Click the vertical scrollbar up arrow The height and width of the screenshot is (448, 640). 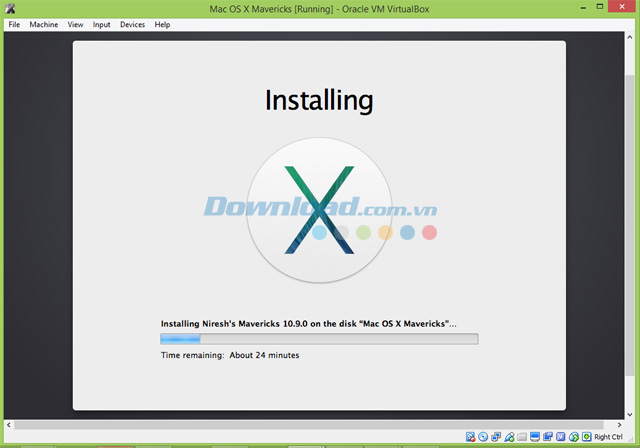[629, 37]
